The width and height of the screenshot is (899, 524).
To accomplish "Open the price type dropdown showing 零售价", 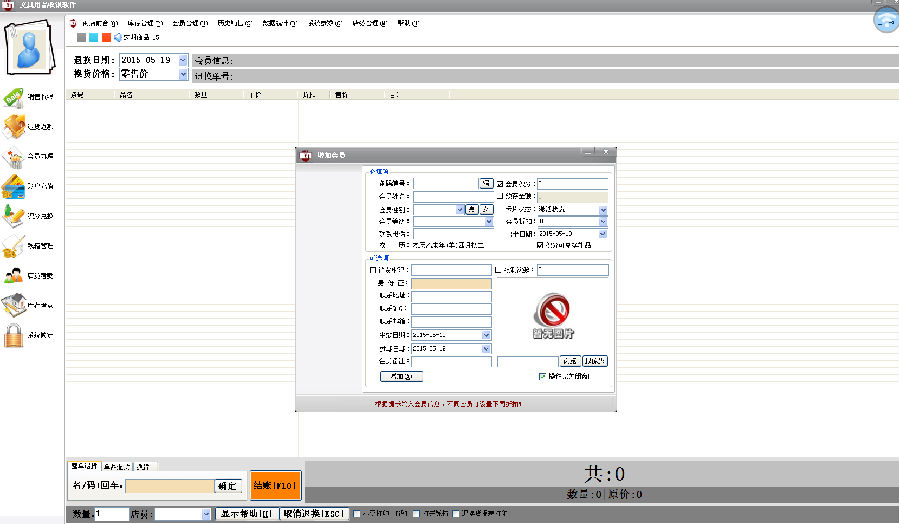I will 182,73.
